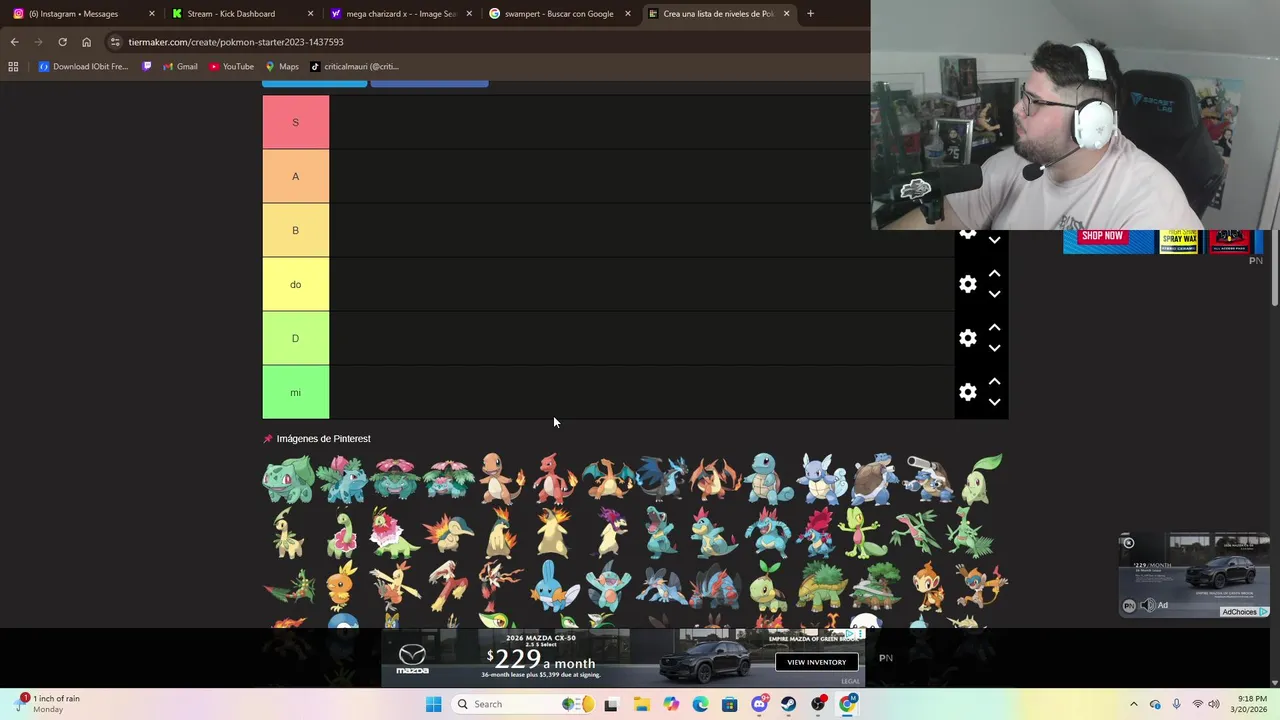The height and width of the screenshot is (720, 1280).
Task: Move the 'do' tier row down
Action: (x=994, y=294)
